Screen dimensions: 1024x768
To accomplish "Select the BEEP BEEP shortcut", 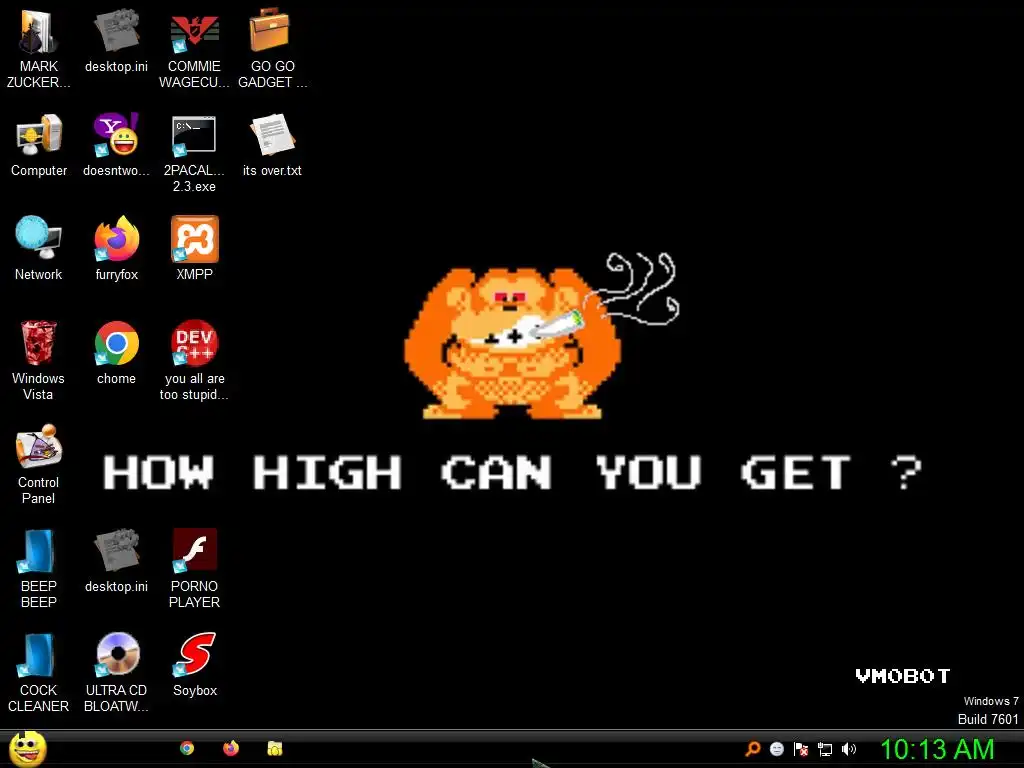I will pyautogui.click(x=39, y=569).
